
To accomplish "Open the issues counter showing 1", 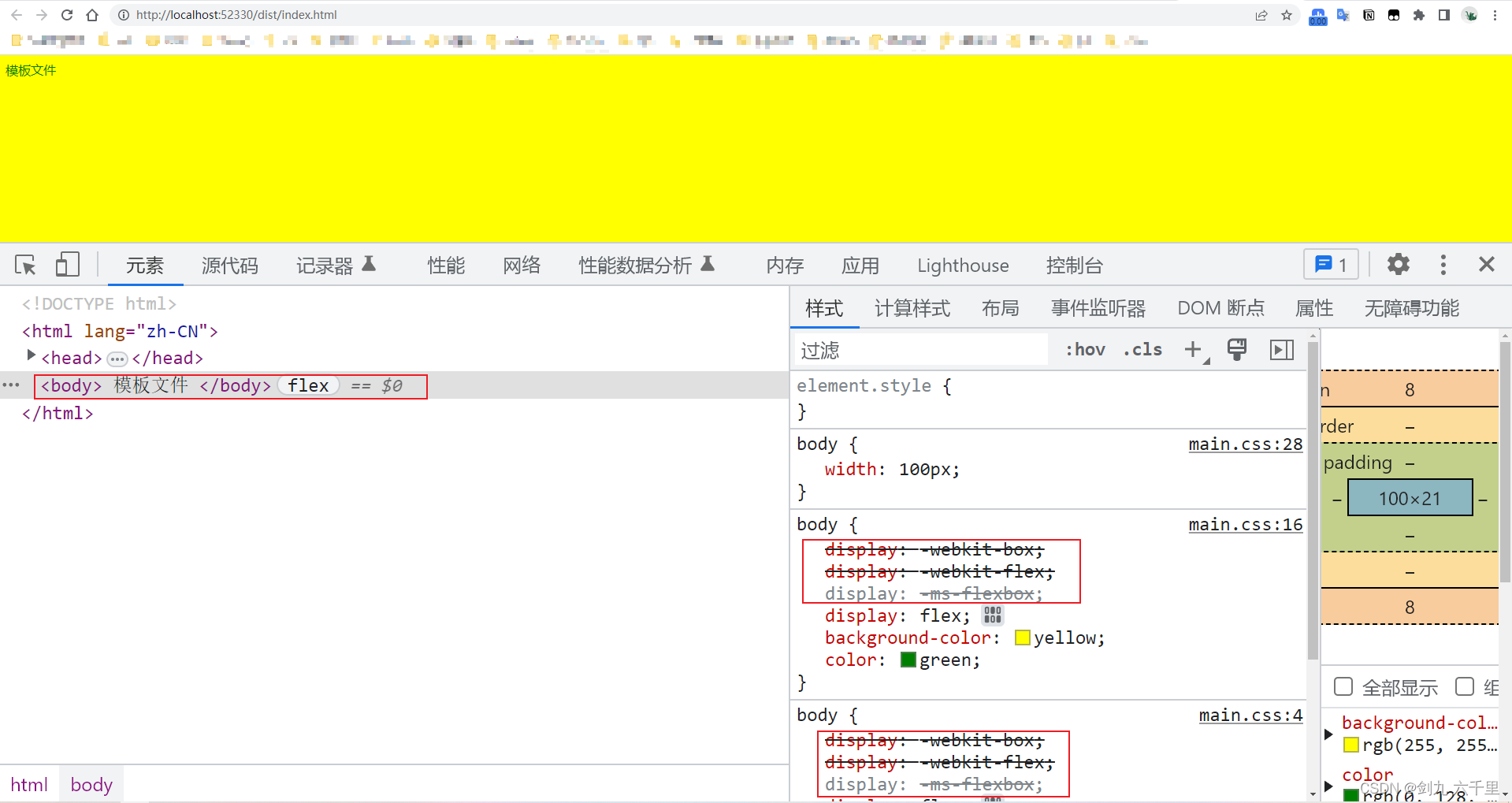I will 1332,264.
